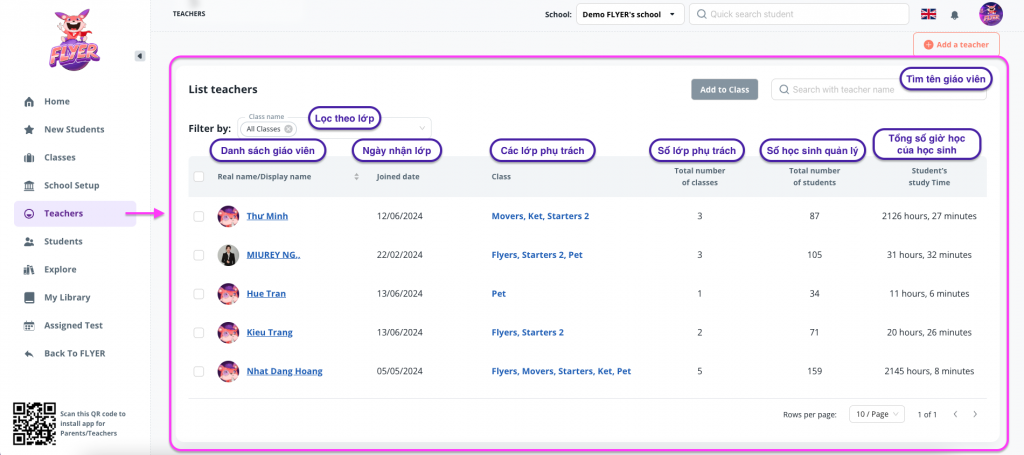Open the UK flag language selector
Viewport: 1024px width, 455px height.
click(x=928, y=14)
